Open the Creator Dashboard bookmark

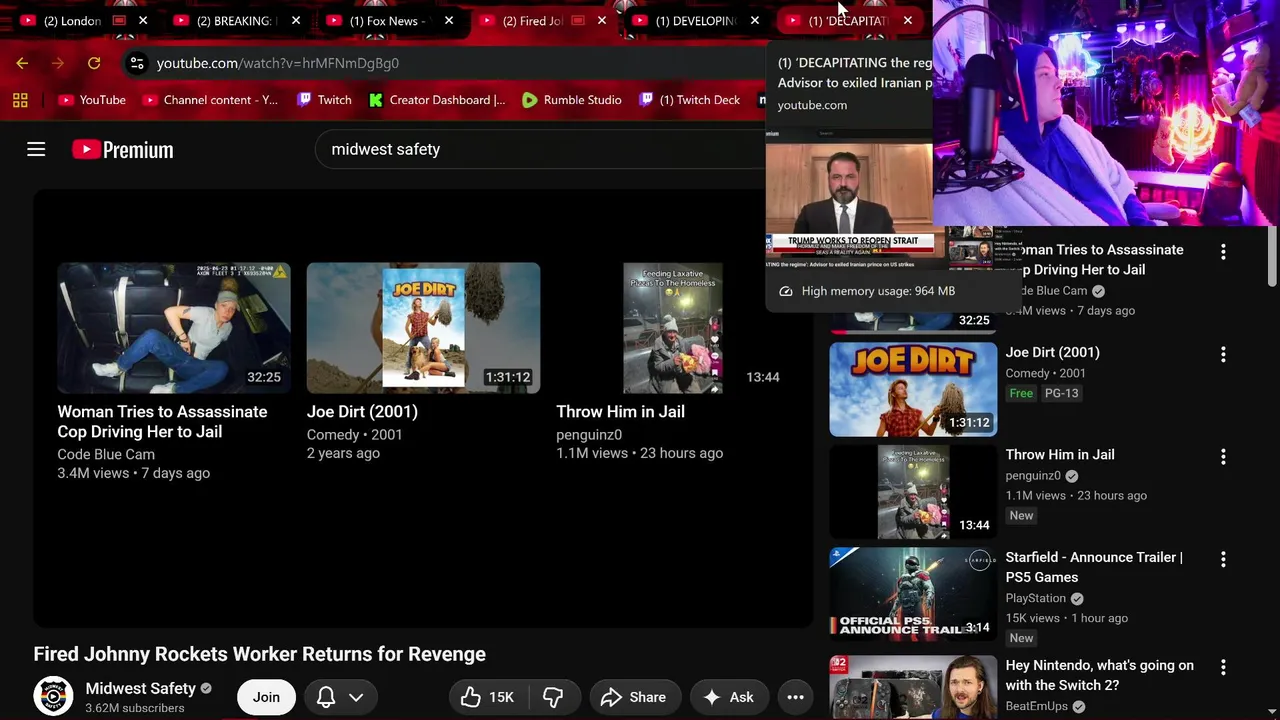[437, 100]
